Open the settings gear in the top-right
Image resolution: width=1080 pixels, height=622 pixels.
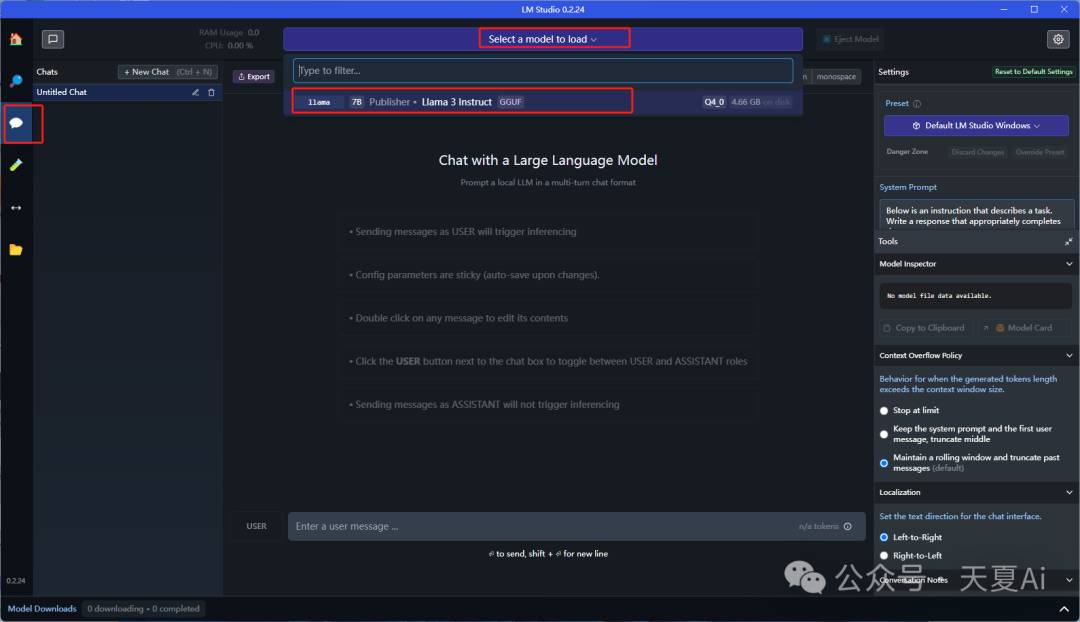point(1058,39)
